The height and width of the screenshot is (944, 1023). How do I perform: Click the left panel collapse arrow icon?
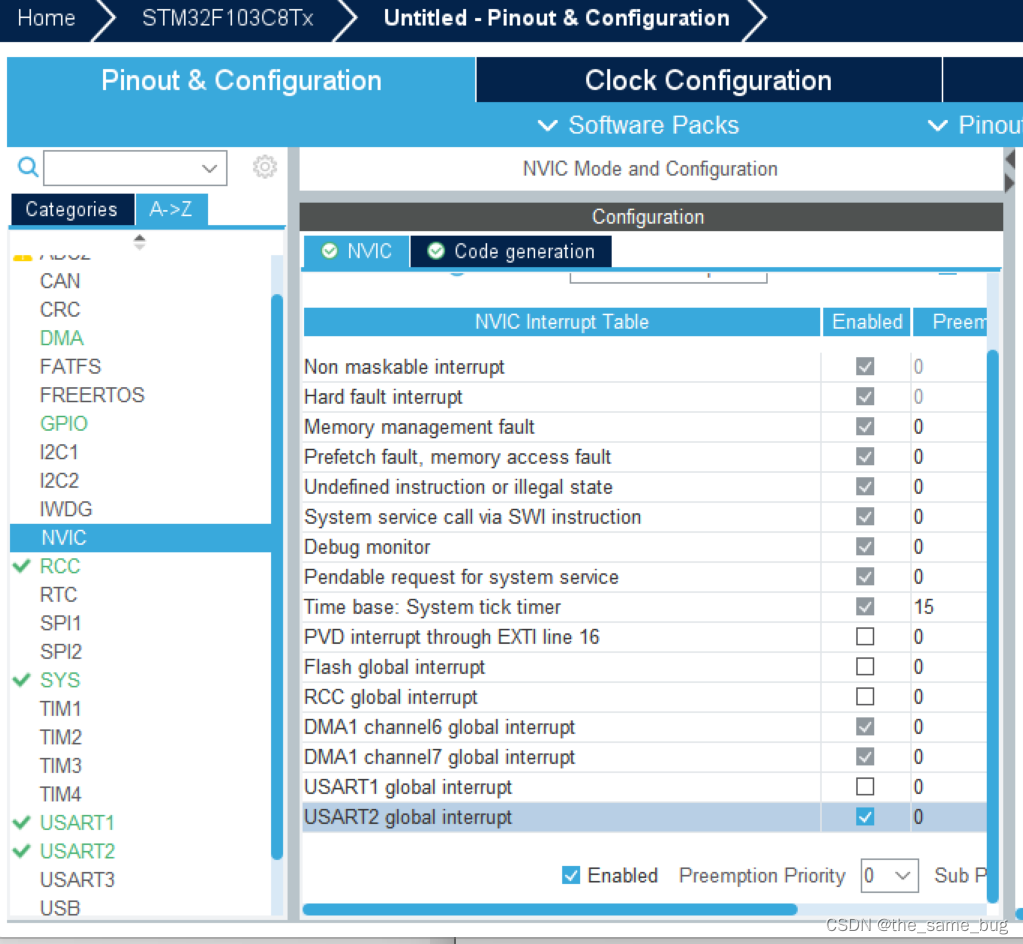(x=1010, y=159)
